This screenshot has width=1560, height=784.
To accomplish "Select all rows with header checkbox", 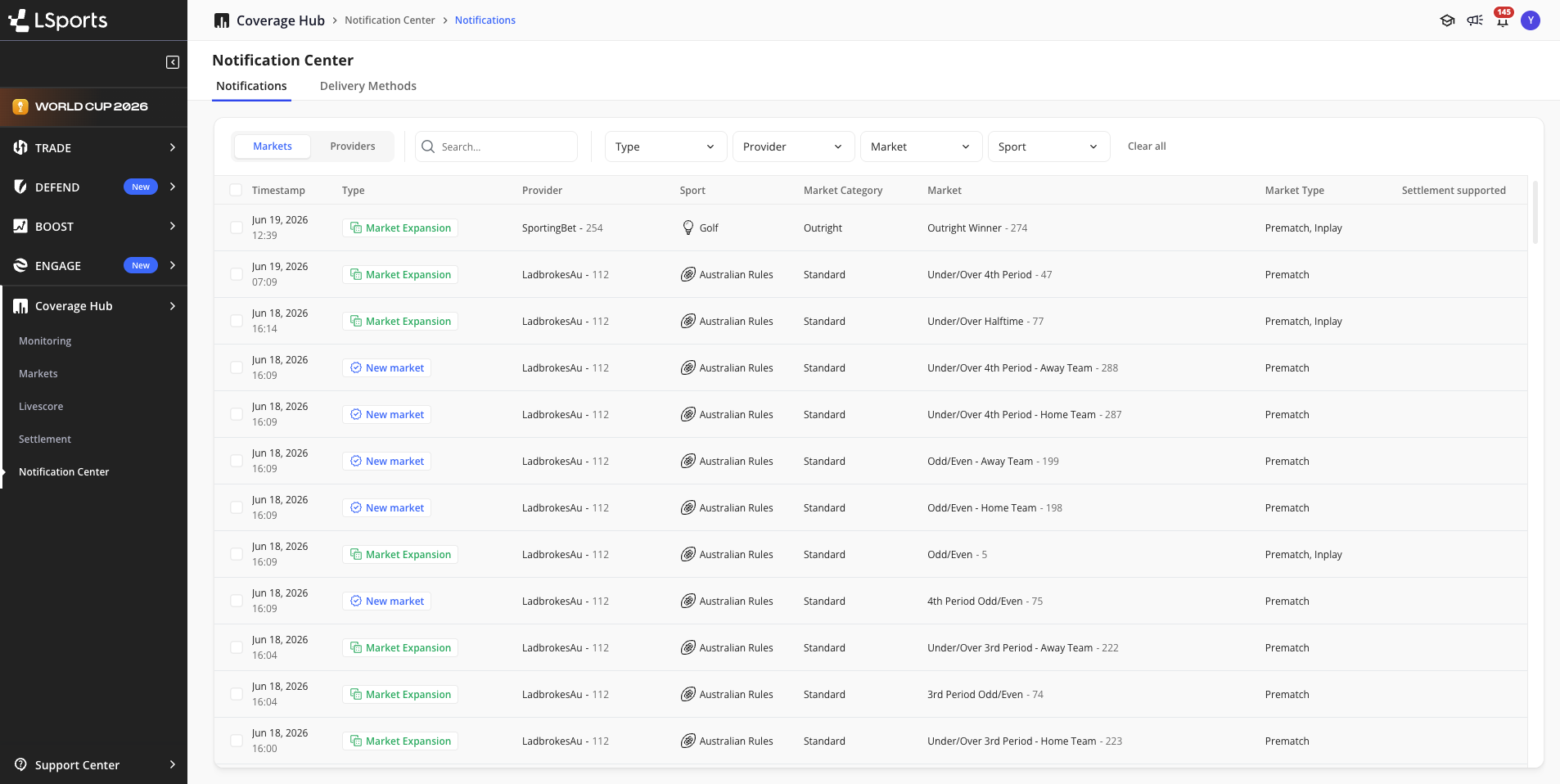I will click(x=236, y=190).
